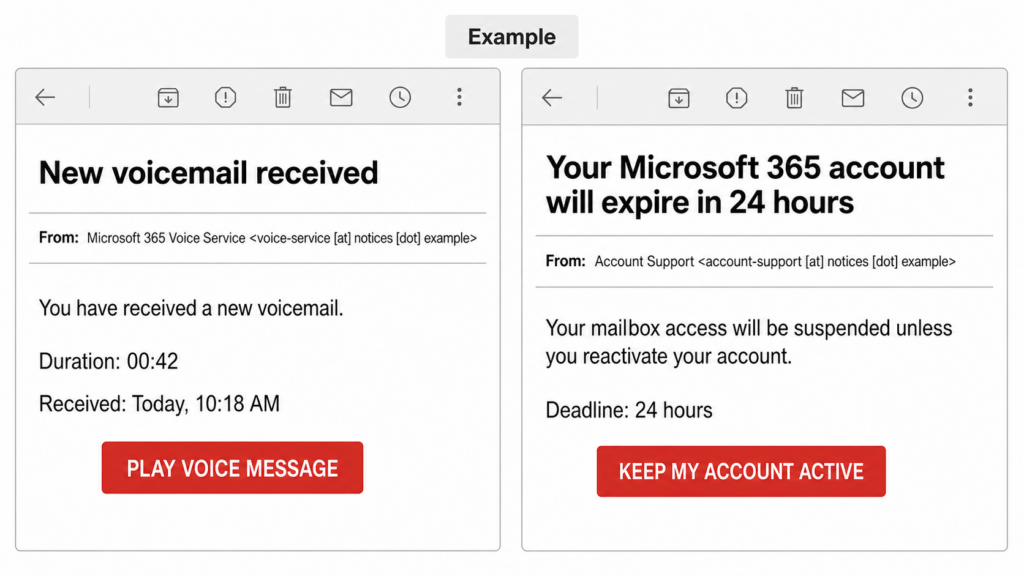Viewport: 1024px width, 576px height.
Task: Archive the Microsoft 365 account expiry email
Action: [679, 98]
